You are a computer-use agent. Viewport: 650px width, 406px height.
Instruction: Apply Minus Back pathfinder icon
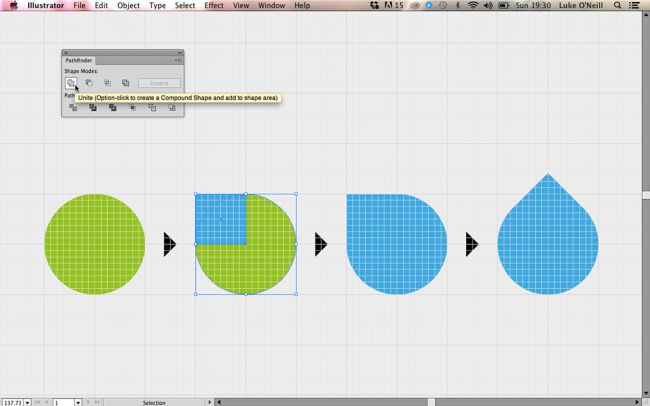pyautogui.click(x=172, y=108)
